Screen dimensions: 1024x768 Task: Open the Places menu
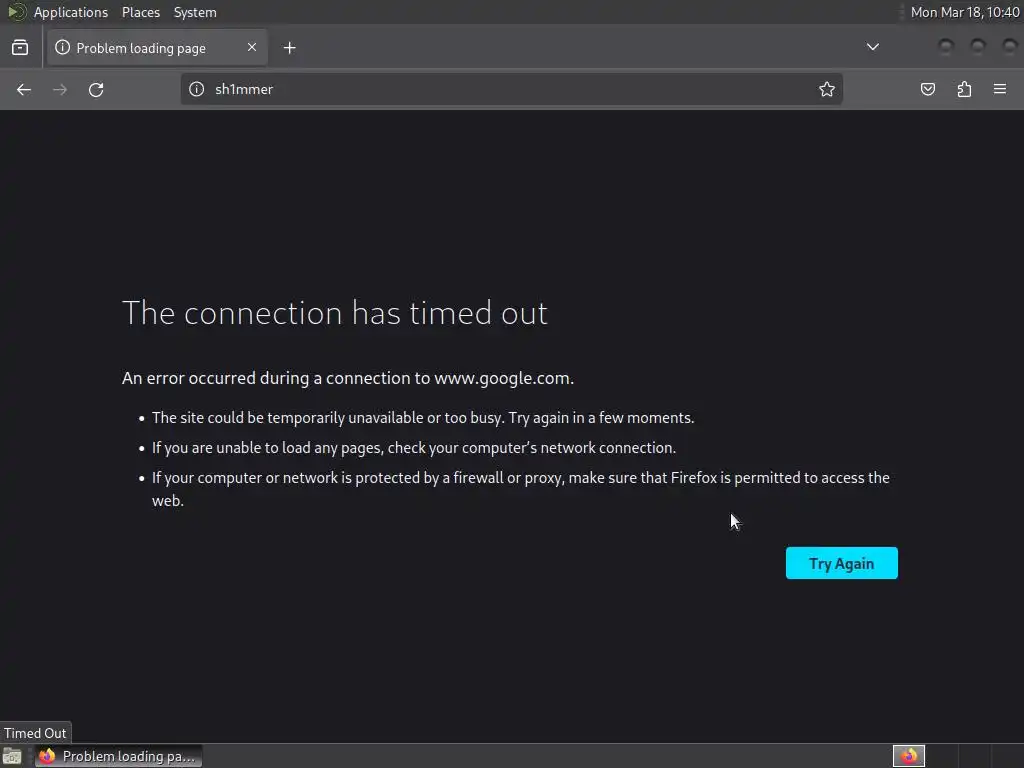pyautogui.click(x=141, y=12)
